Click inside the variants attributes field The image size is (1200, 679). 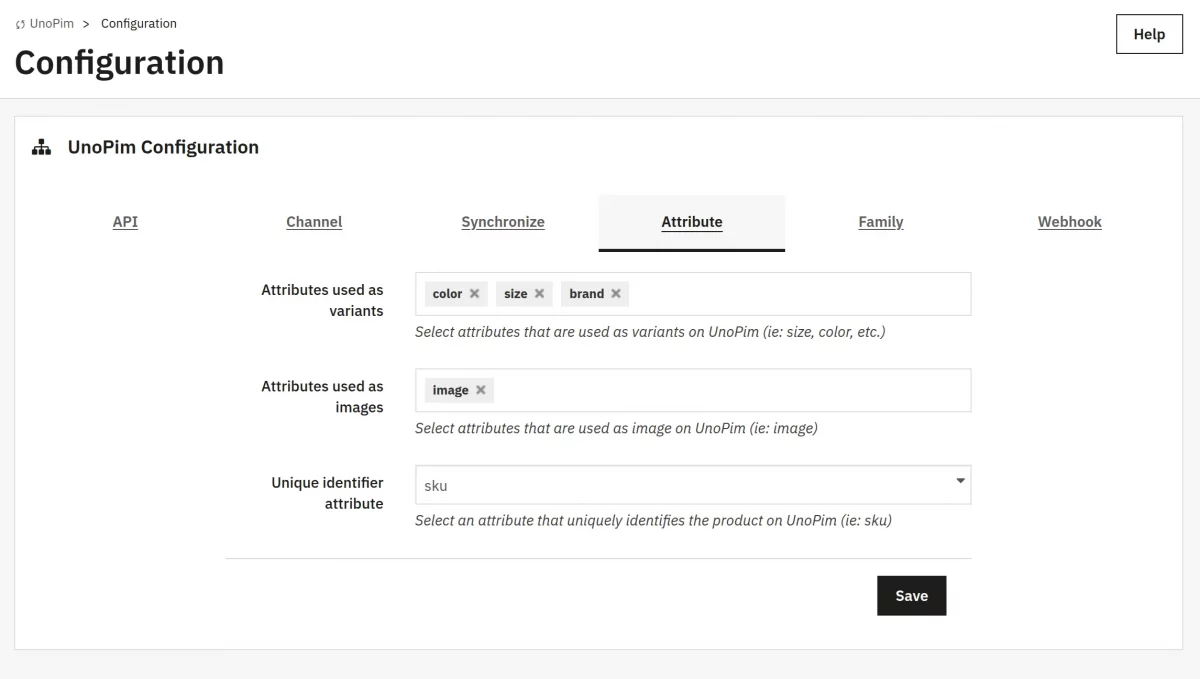click(x=693, y=294)
